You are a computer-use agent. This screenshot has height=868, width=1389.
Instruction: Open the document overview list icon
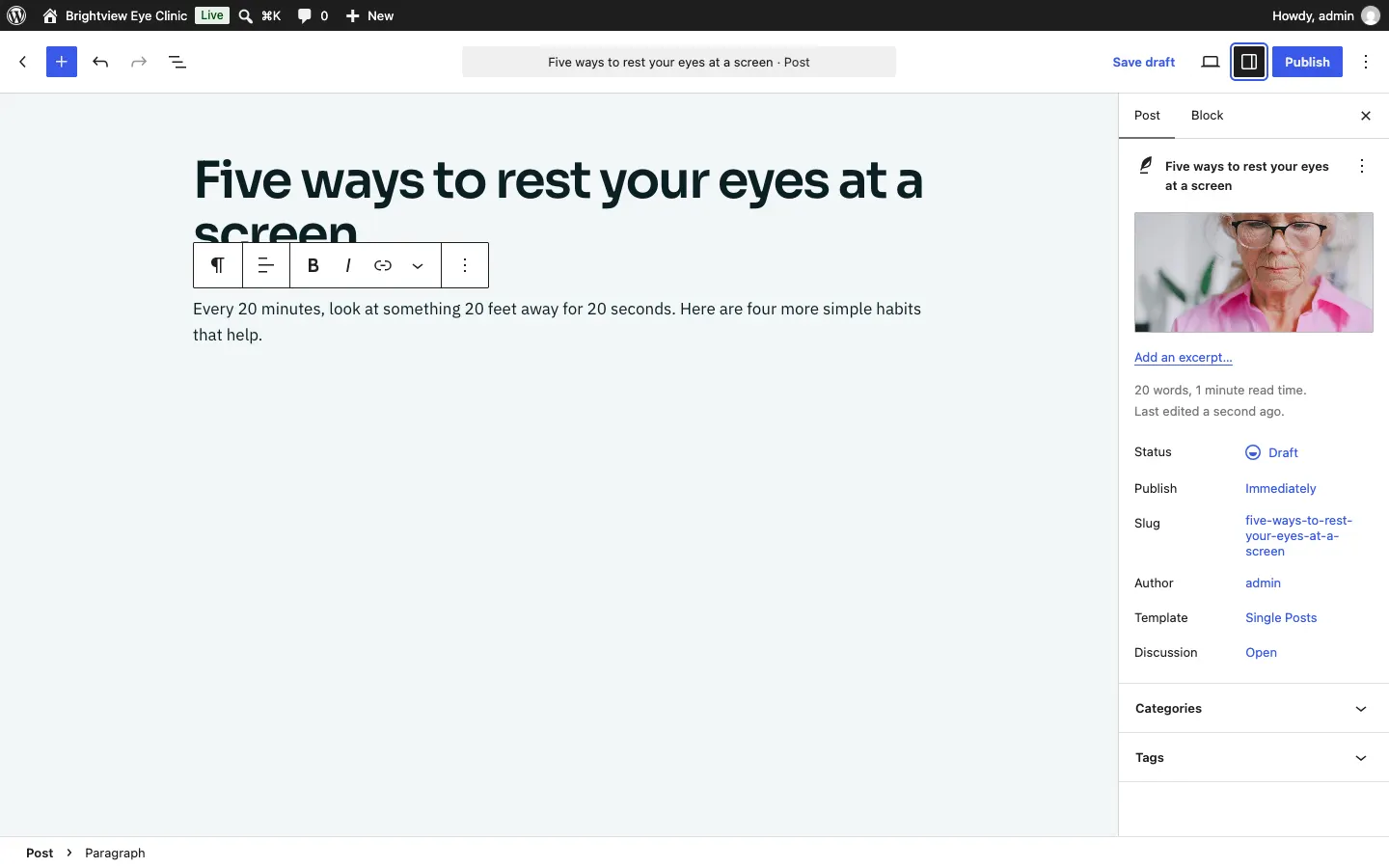coord(177,62)
